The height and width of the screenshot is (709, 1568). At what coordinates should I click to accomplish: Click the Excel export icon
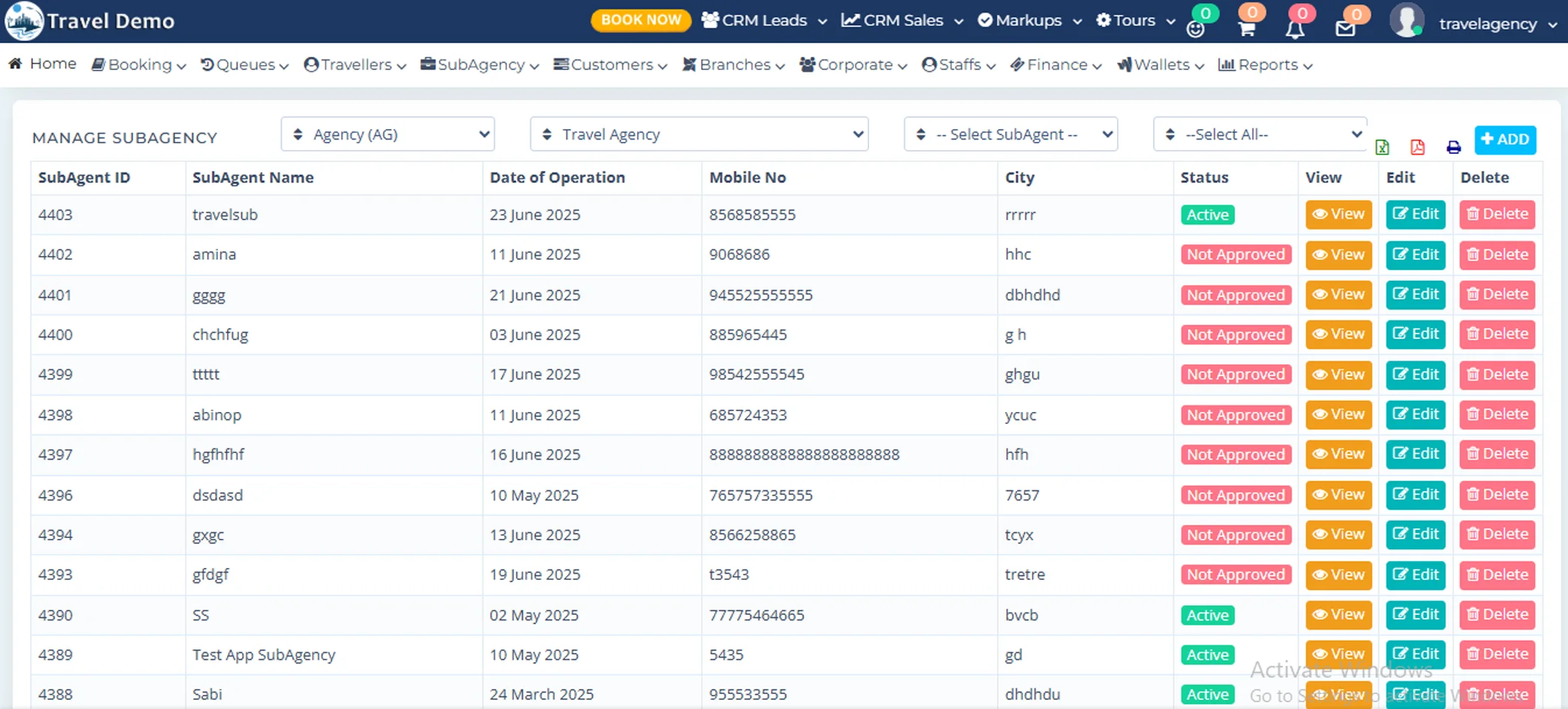click(x=1382, y=147)
